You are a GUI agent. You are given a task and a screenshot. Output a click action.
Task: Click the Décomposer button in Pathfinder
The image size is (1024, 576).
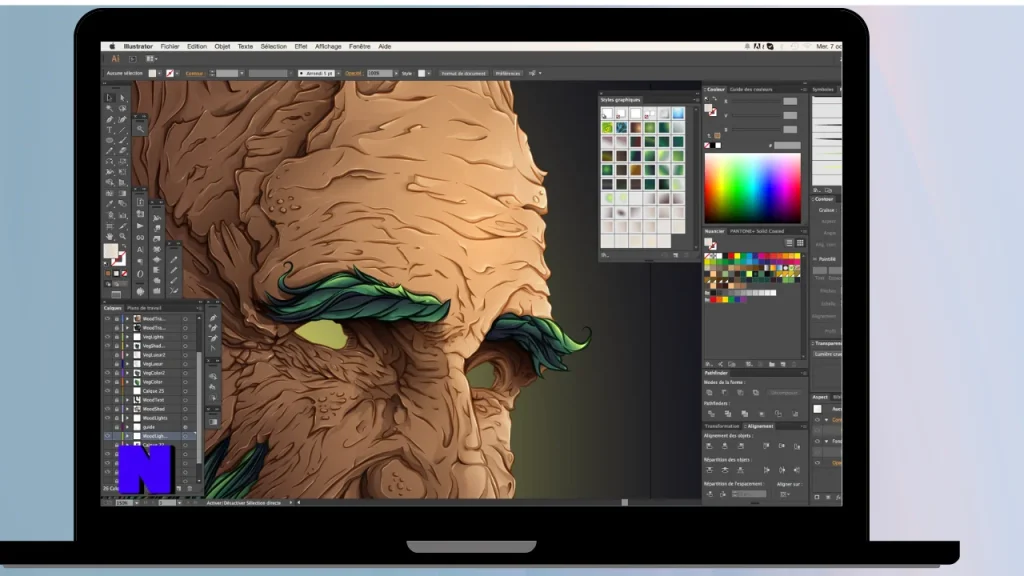pos(784,392)
